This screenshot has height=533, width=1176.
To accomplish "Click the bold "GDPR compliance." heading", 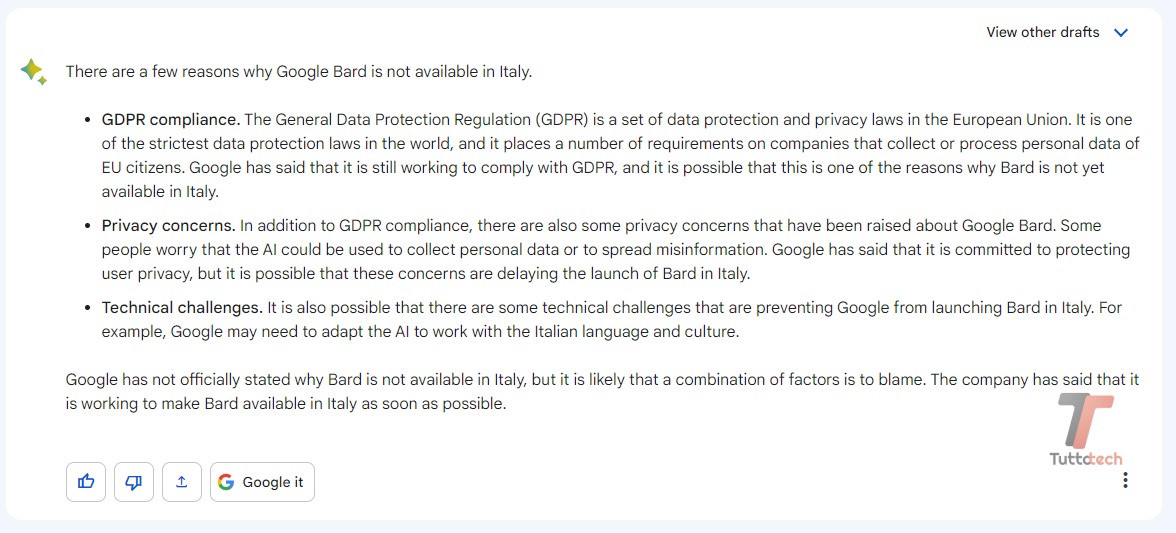I will pyautogui.click(x=171, y=120).
